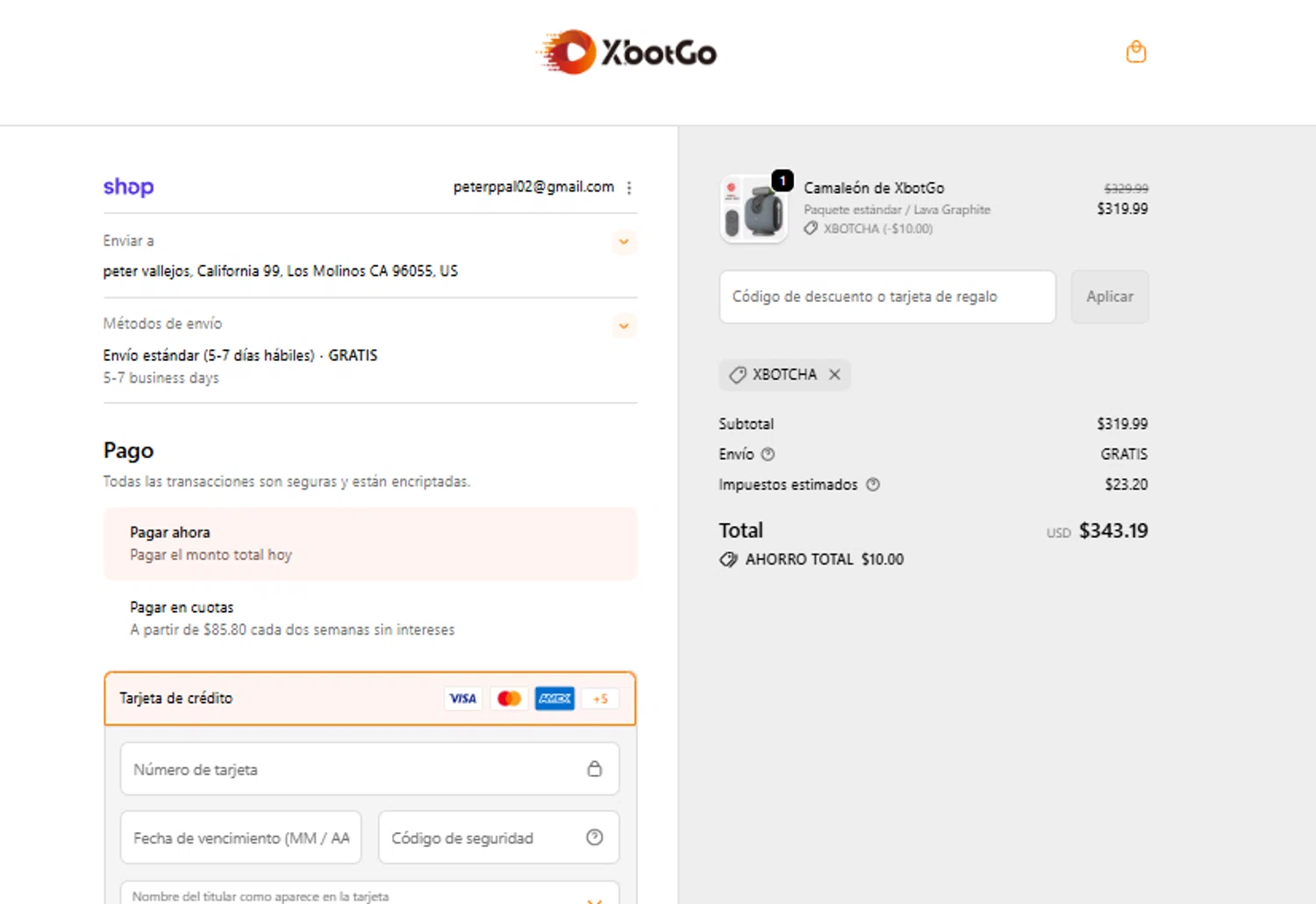This screenshot has width=1316, height=904.
Task: Click the American Express icon
Action: [x=554, y=699]
